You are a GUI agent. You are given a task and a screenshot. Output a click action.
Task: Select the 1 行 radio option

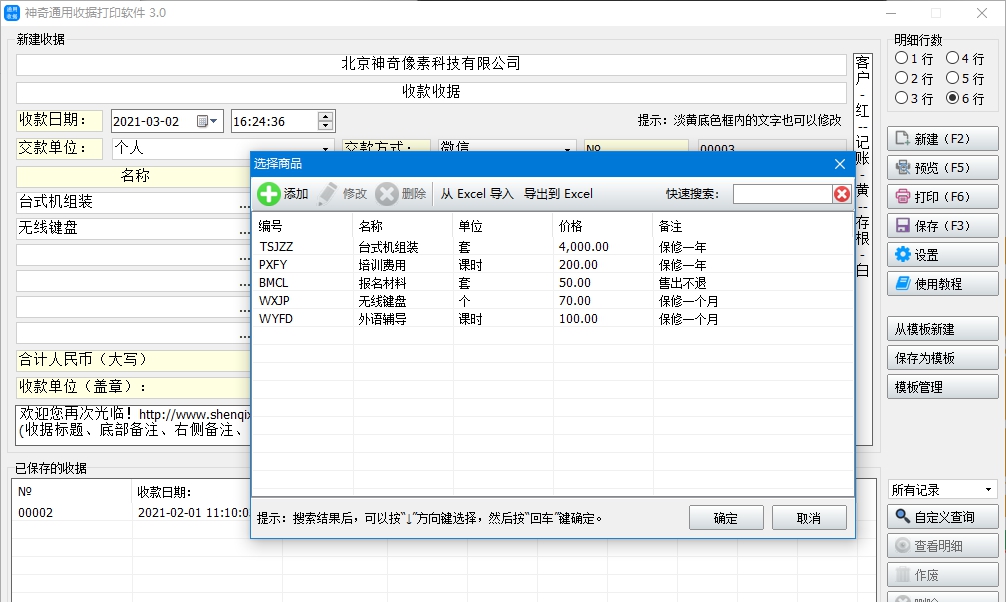(902, 59)
